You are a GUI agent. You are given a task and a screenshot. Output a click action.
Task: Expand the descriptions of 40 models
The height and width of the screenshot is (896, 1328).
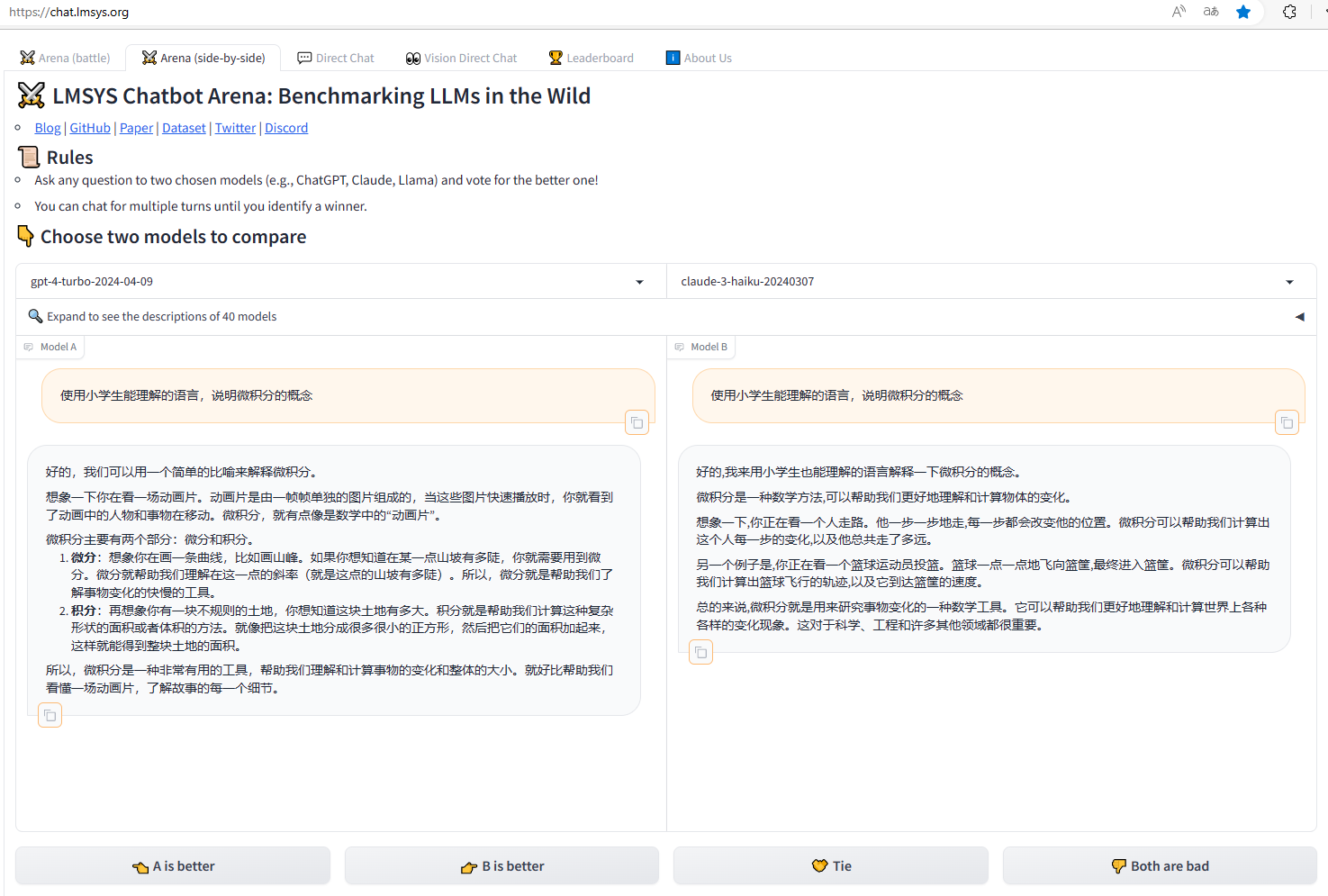[666, 317]
